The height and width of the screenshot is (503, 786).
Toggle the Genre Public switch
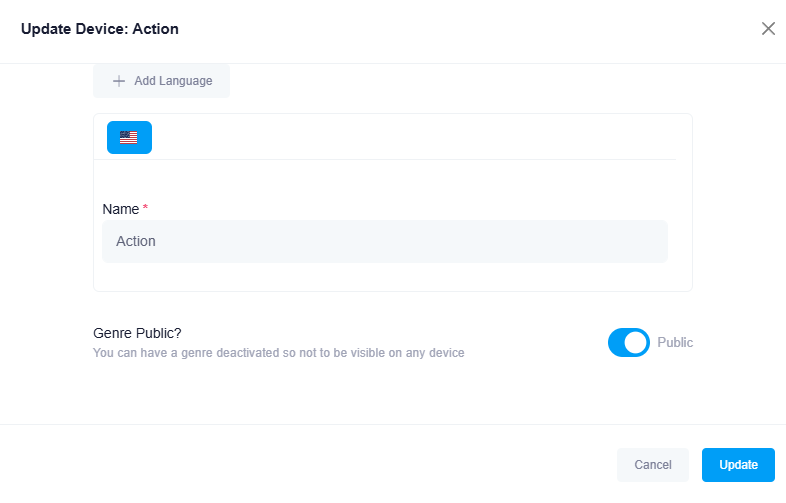(628, 342)
